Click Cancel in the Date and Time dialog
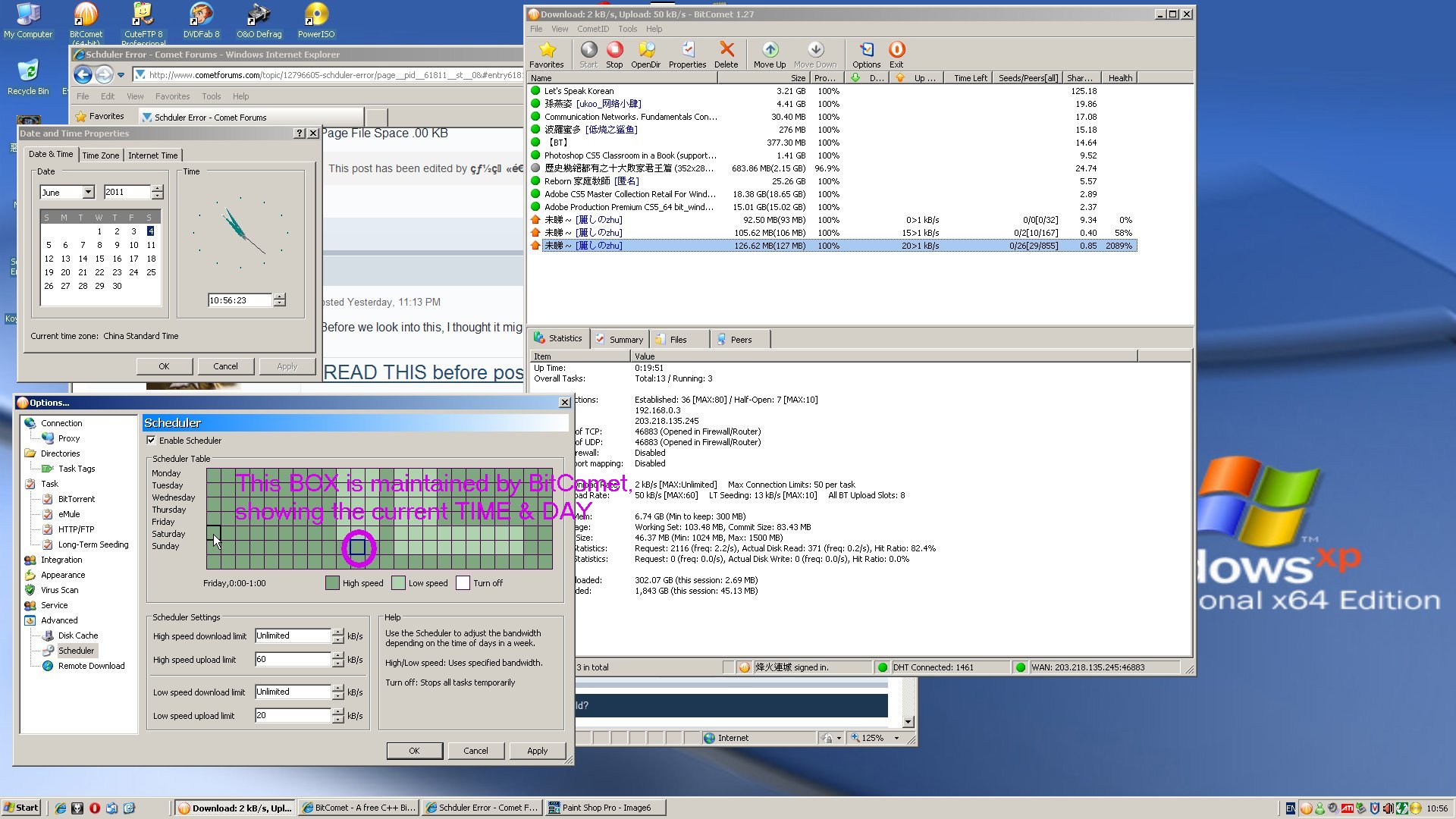This screenshot has width=1456, height=819. 225,366
